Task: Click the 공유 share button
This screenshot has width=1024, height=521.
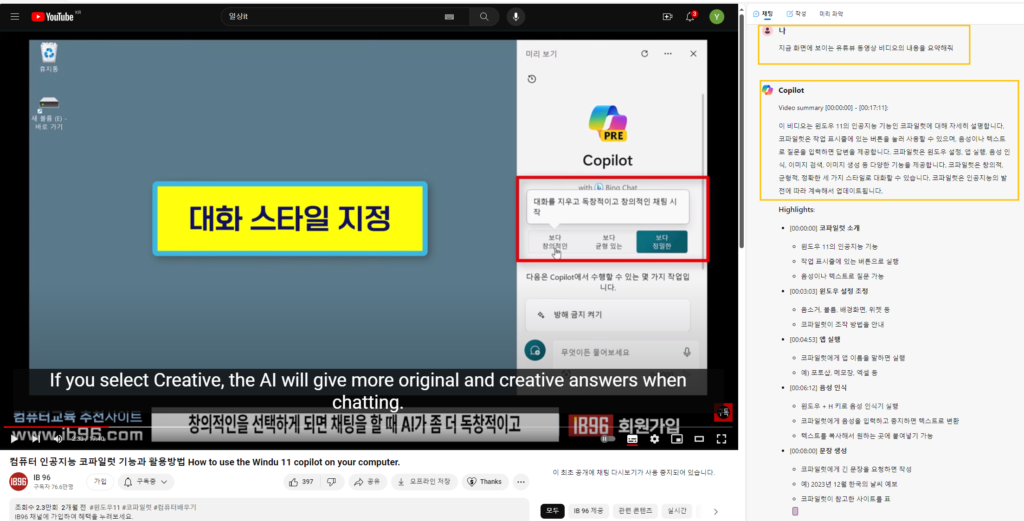Action: pos(367,482)
